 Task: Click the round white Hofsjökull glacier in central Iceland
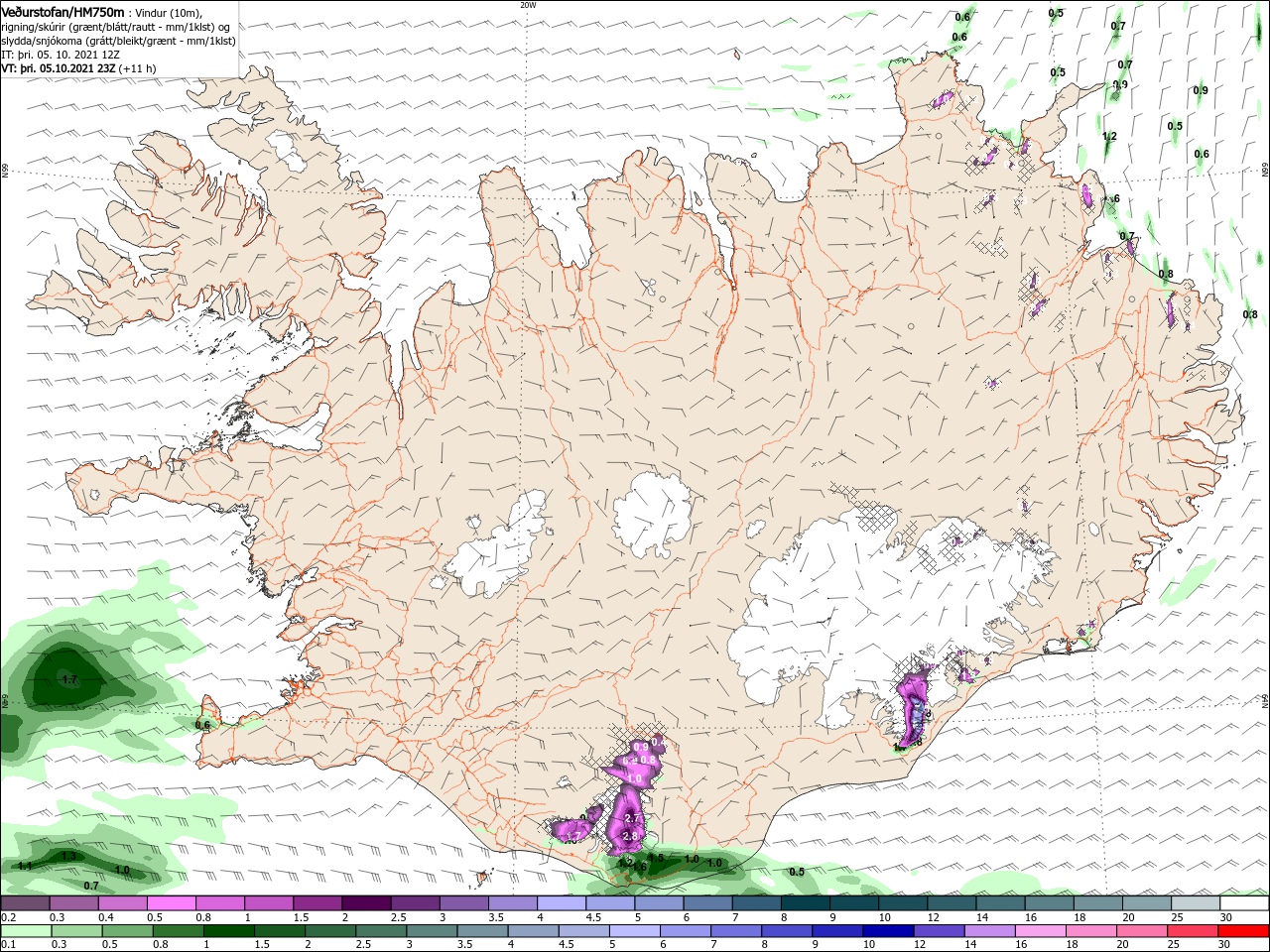pos(652,515)
